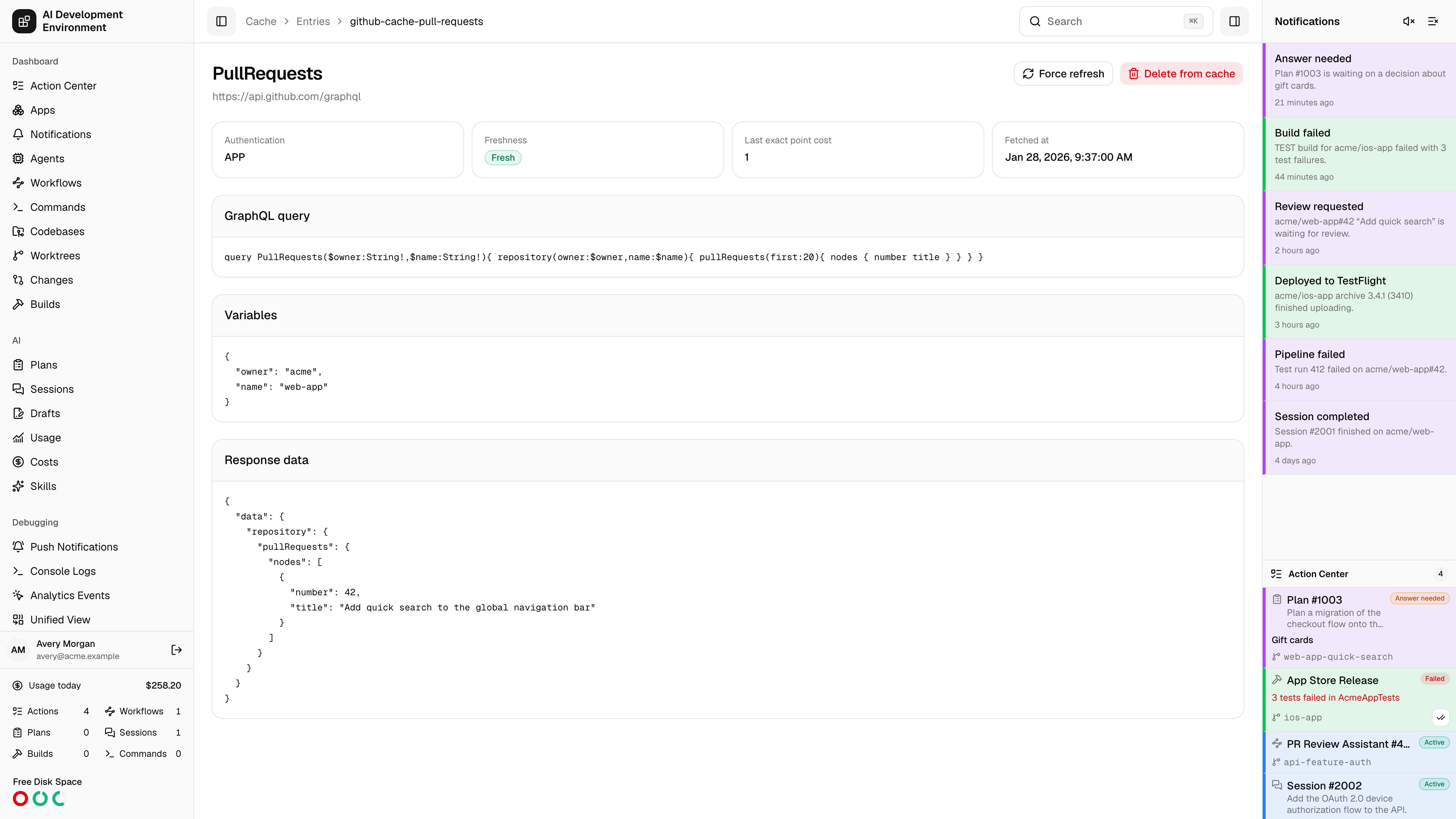Click the Workflows count in usage footer
Screen dimensions: 1456x819
coord(178,711)
